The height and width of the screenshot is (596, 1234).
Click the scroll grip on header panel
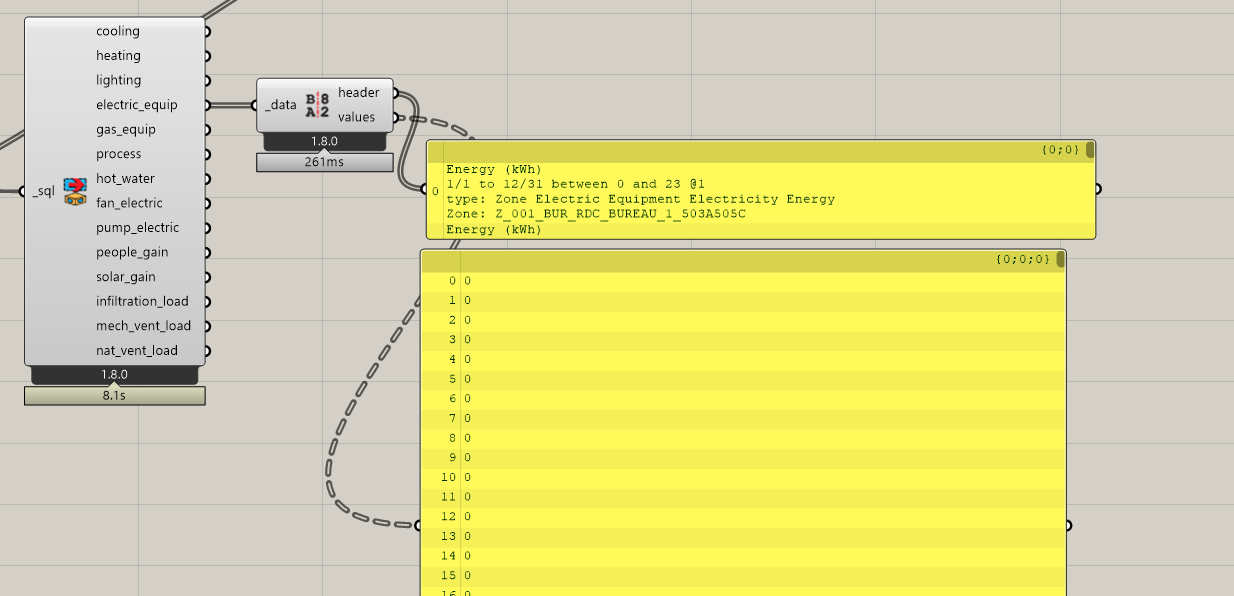pos(1089,150)
